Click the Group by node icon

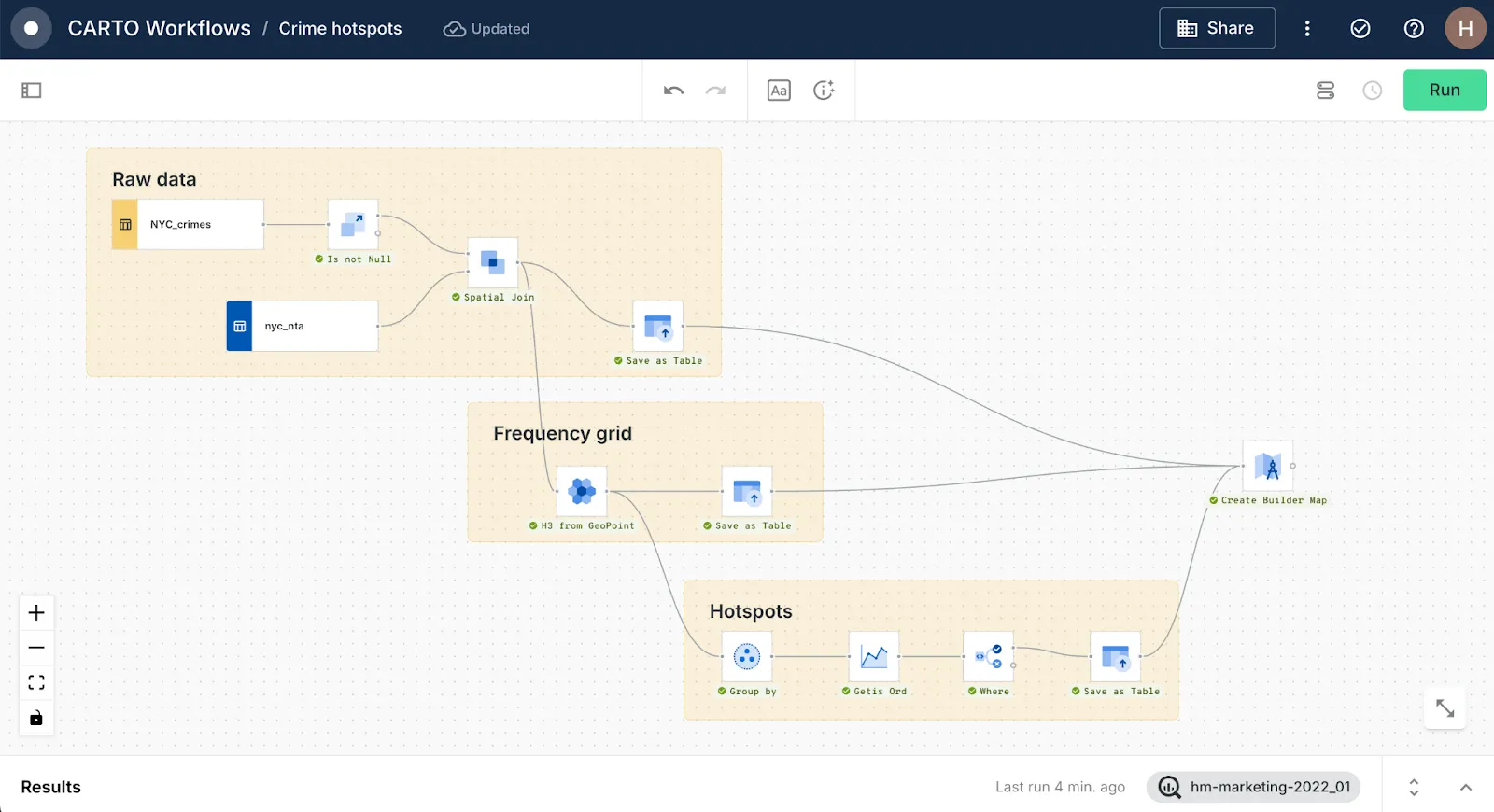pyautogui.click(x=746, y=657)
